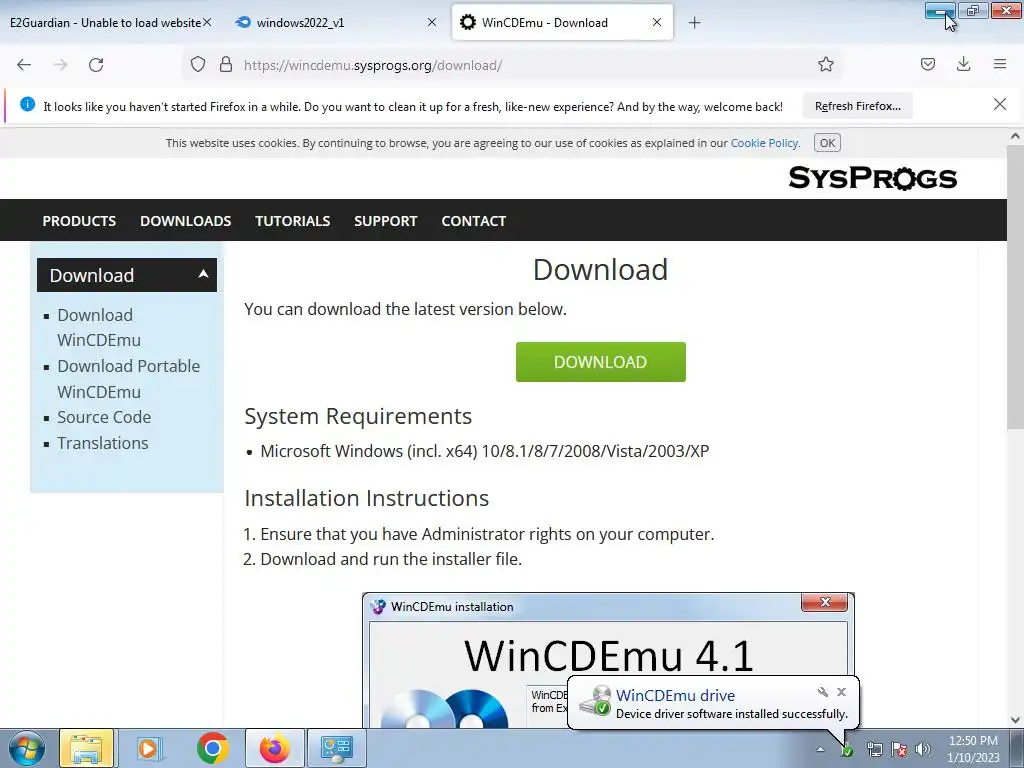Image resolution: width=1024 pixels, height=768 pixels.
Task: Open Action Center flag icon
Action: [899, 749]
